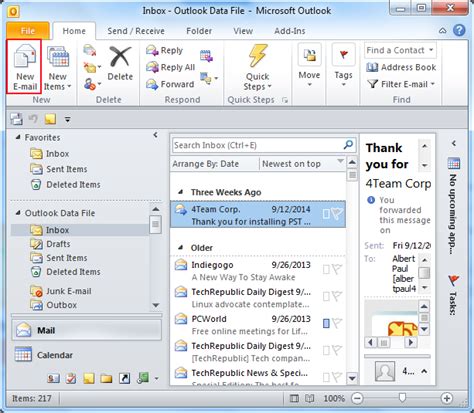Open the Tags flag menu
Image resolution: width=474 pixels, height=413 pixels.
343,65
